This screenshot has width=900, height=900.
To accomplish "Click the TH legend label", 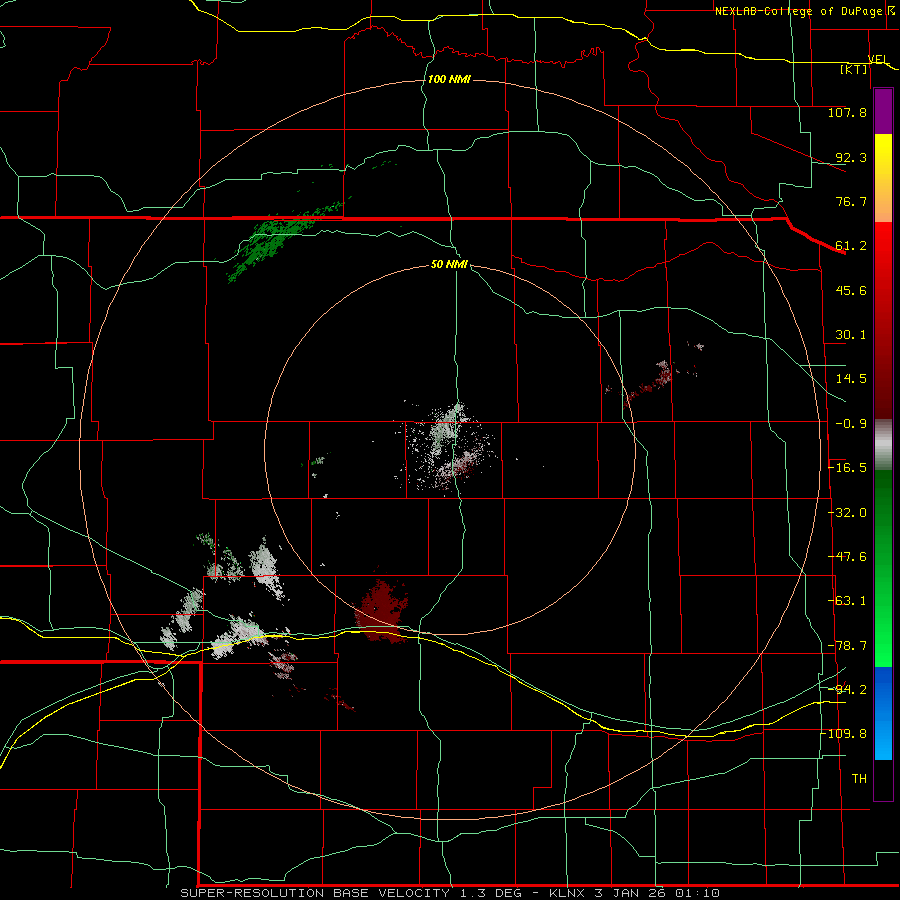I will tap(859, 779).
